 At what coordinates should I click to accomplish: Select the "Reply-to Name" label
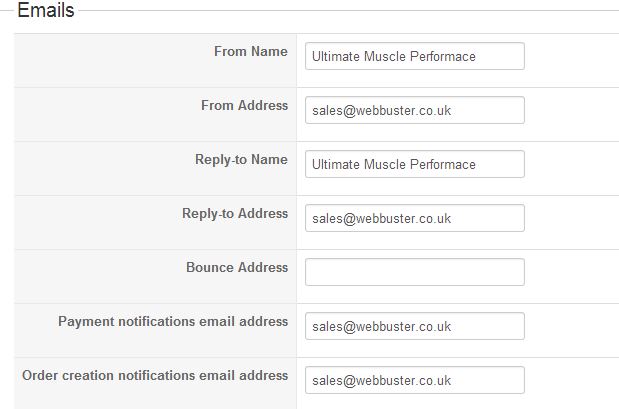coord(241,160)
